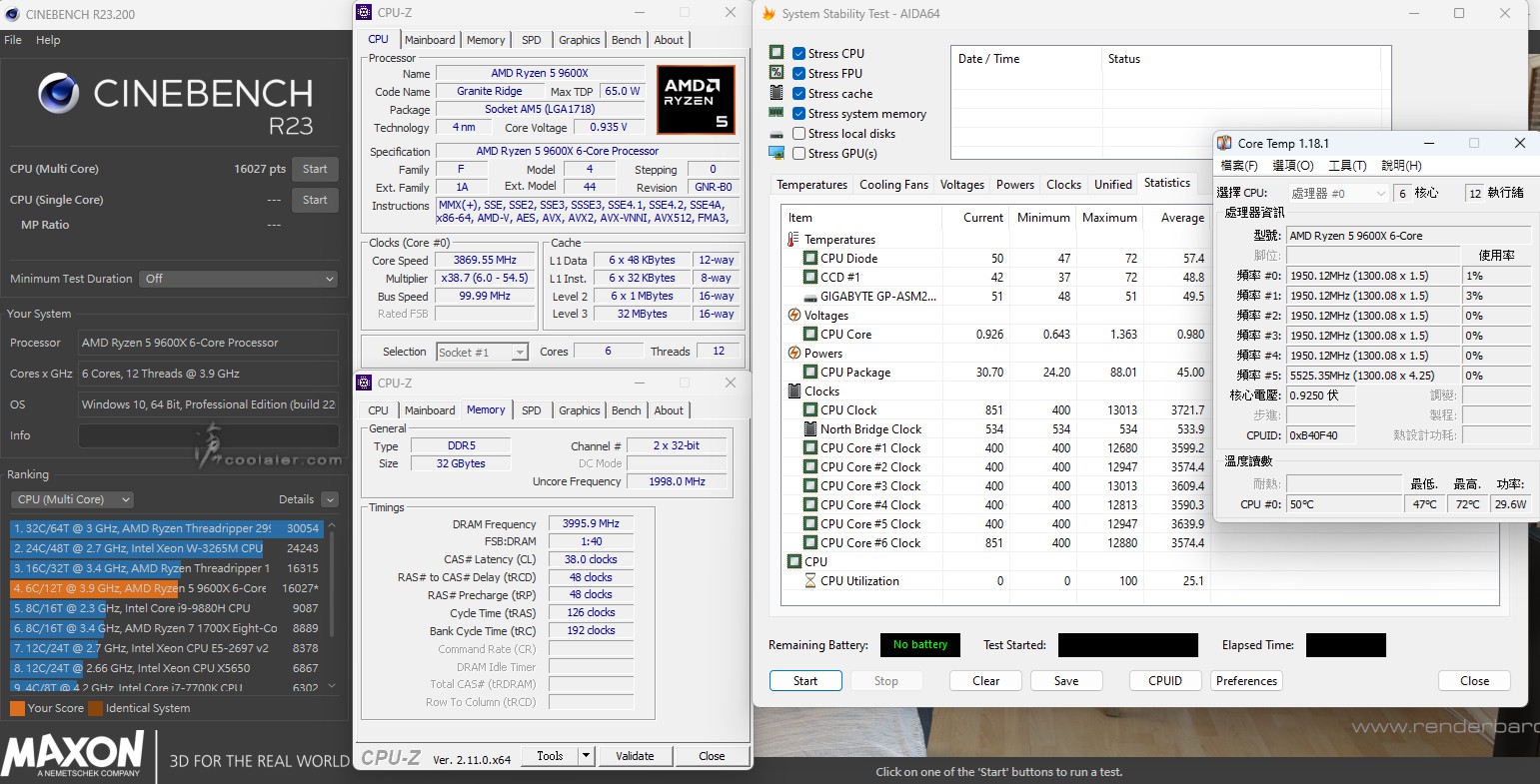1540x784 pixels.
Task: Click the Stress CPU chip icon
Action: tap(776, 52)
